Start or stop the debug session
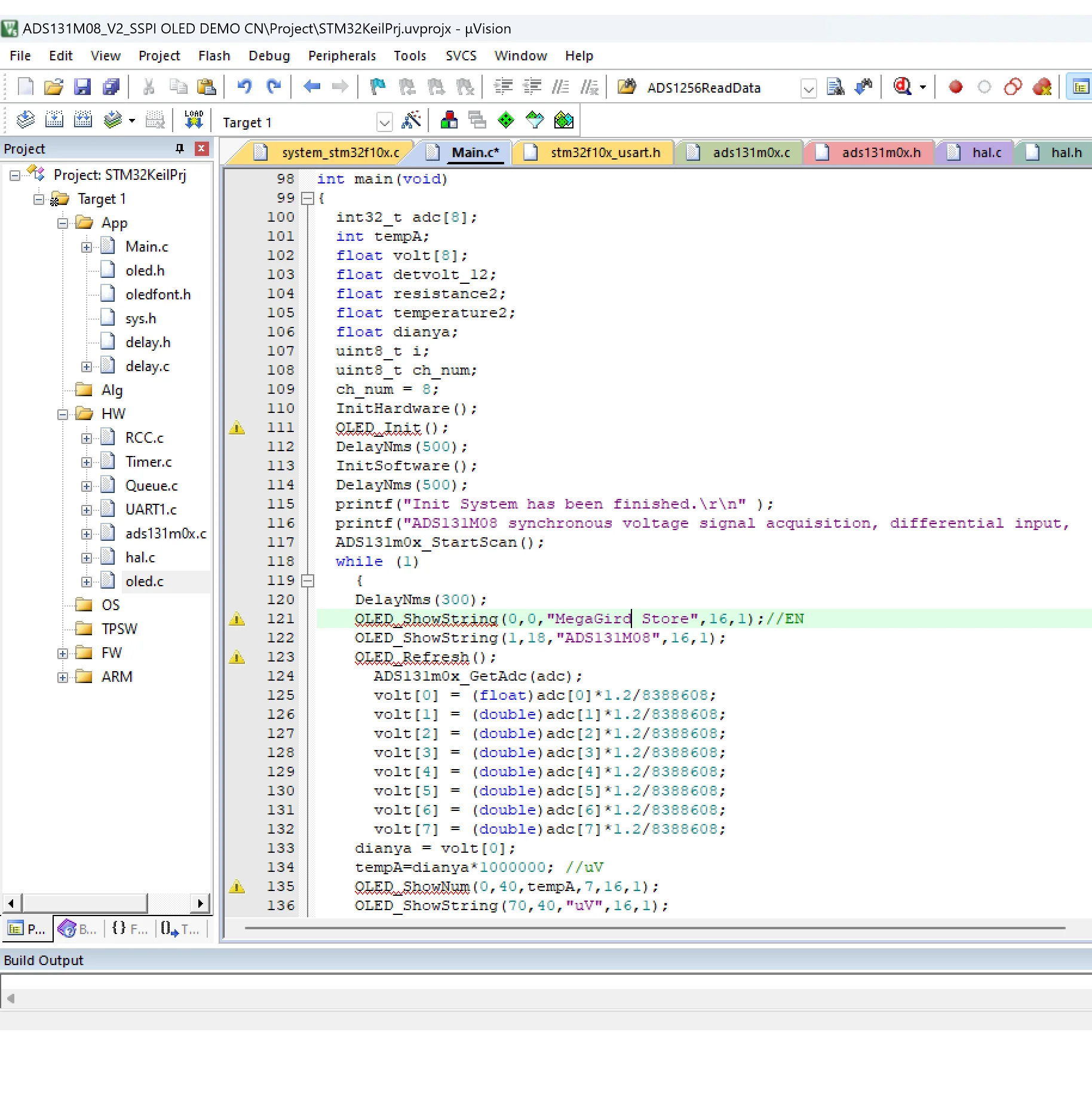 pyautogui.click(x=903, y=87)
